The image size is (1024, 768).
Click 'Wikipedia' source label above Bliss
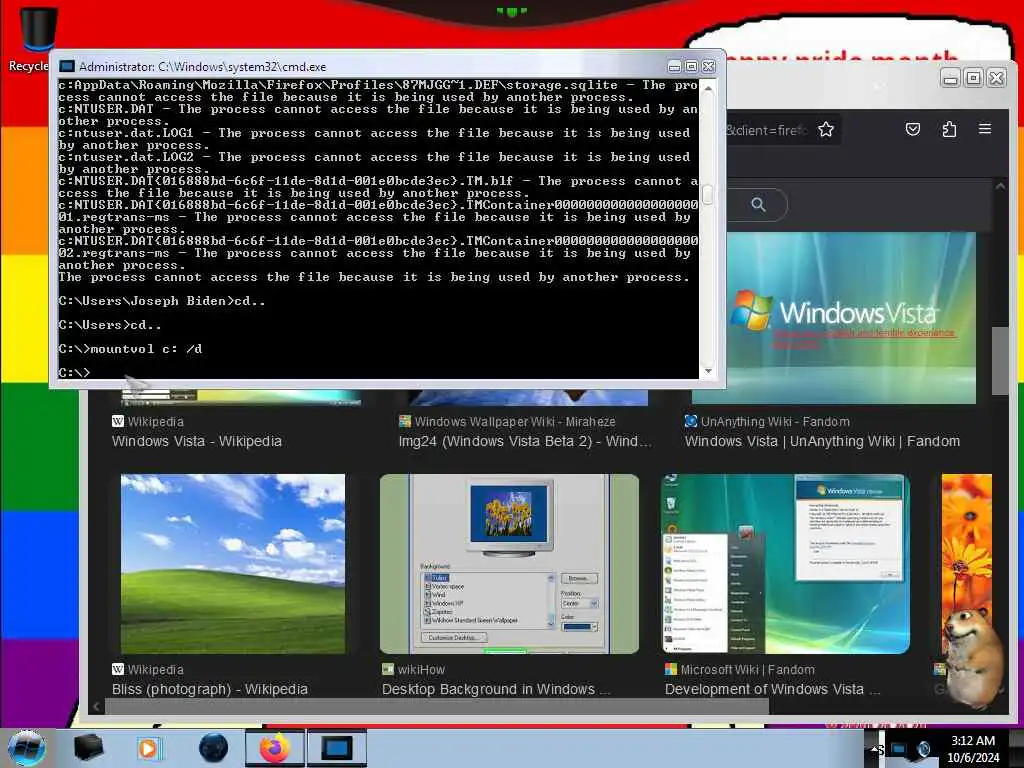click(155, 669)
